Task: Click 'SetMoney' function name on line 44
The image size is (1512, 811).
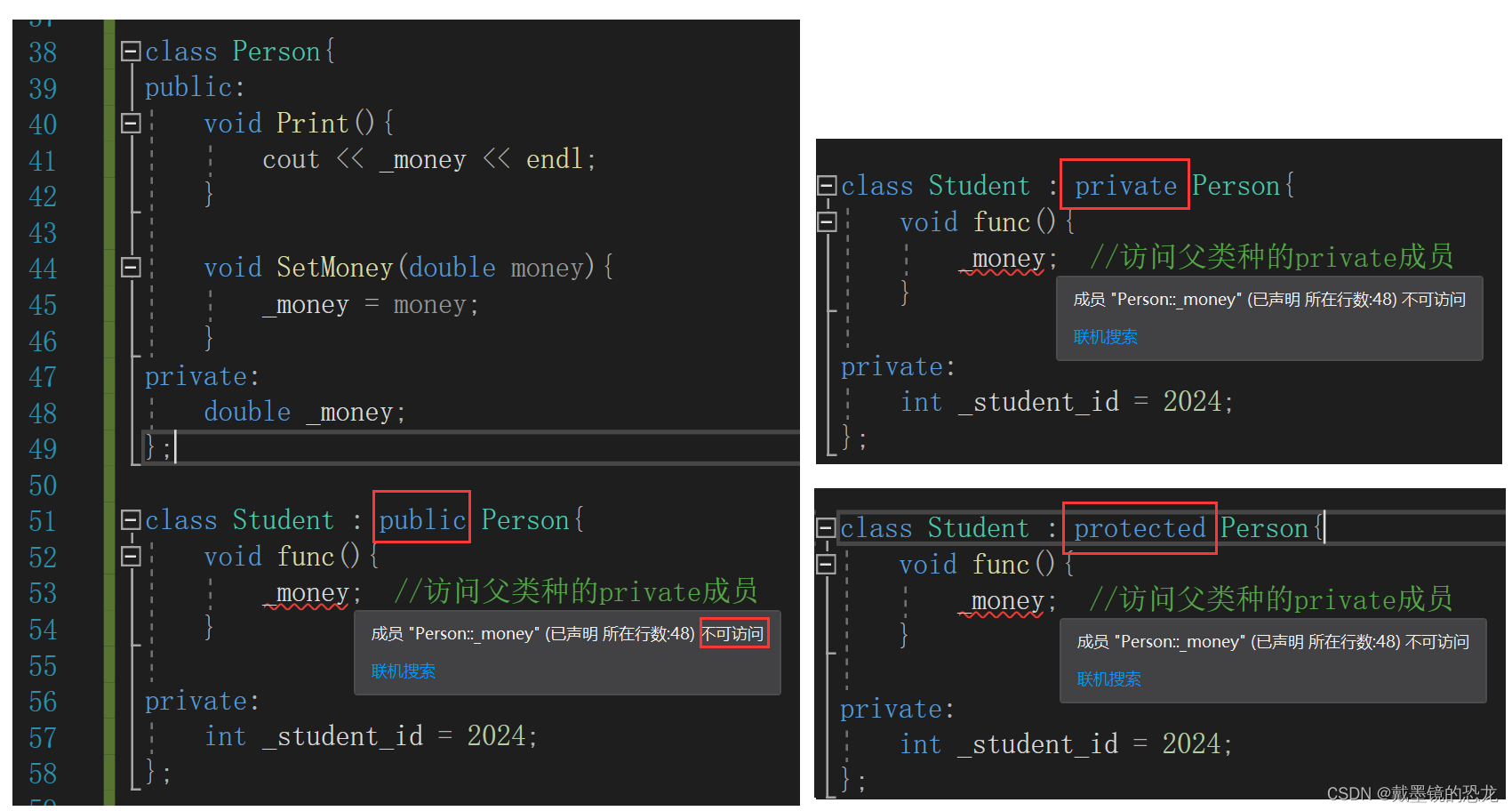Action: point(335,268)
